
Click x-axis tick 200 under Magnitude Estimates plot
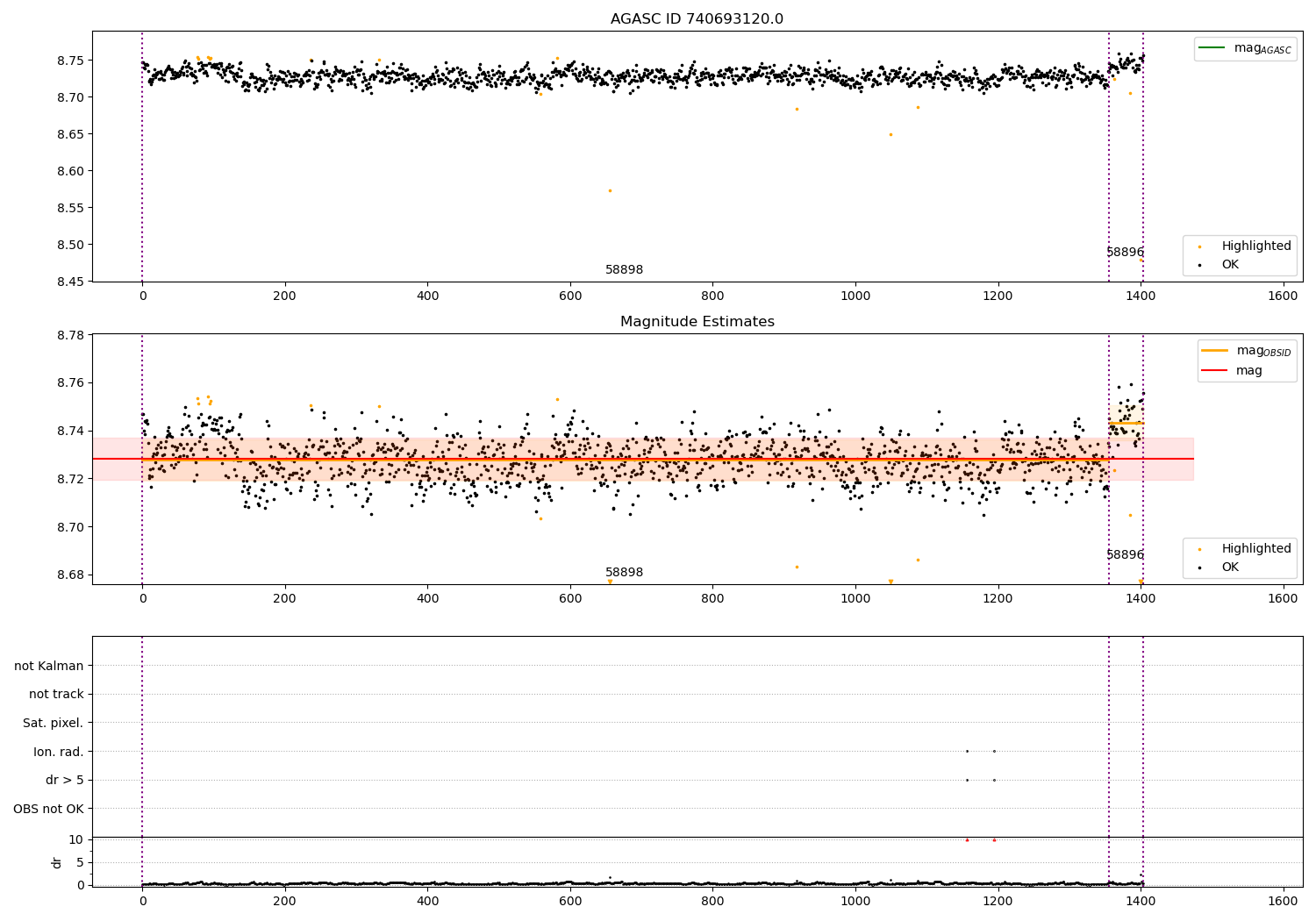[x=284, y=598]
